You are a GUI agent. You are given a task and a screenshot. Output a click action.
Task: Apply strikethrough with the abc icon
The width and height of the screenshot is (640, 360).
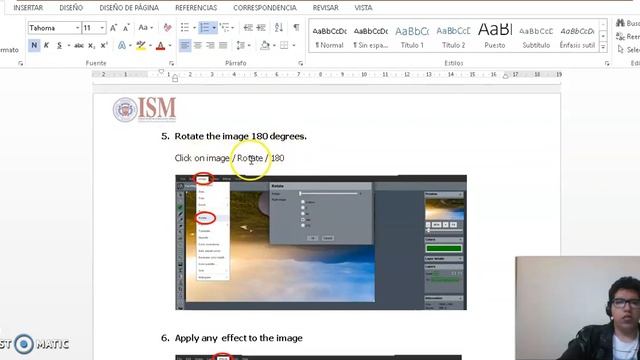(79, 45)
